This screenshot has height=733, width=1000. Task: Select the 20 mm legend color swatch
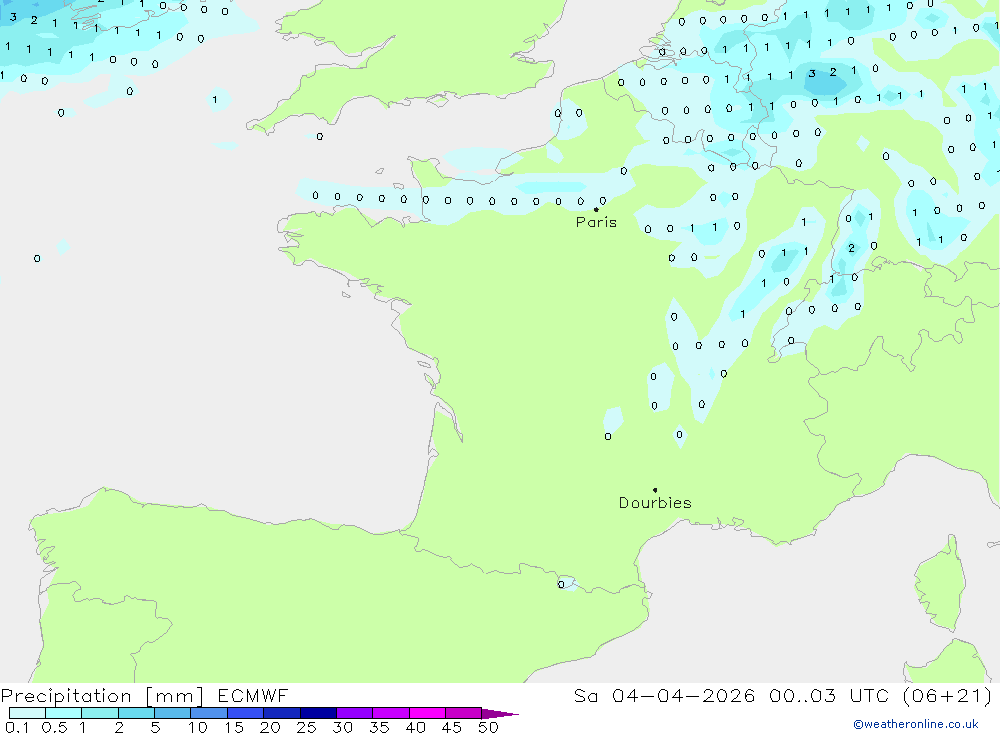pyautogui.click(x=282, y=713)
